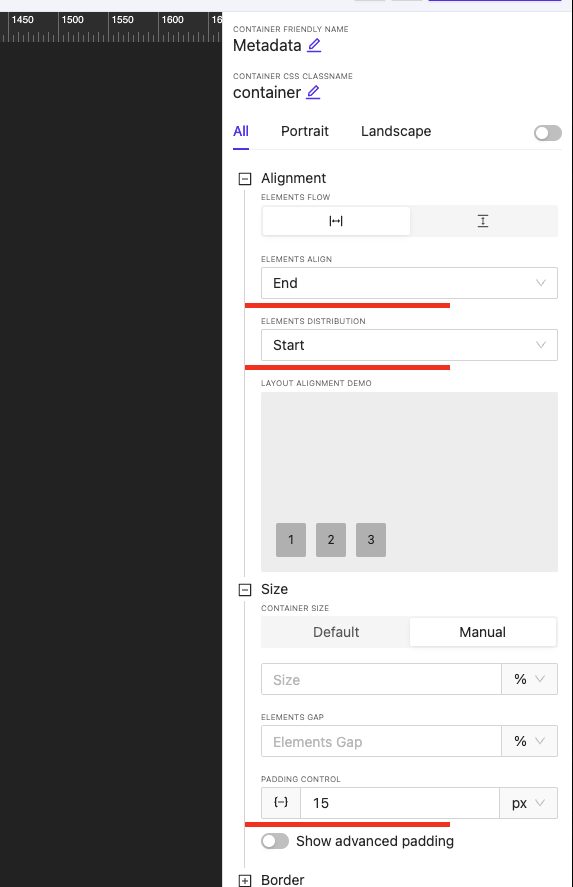Enable Show advanced padding toggle
573x887 pixels.
coord(275,841)
